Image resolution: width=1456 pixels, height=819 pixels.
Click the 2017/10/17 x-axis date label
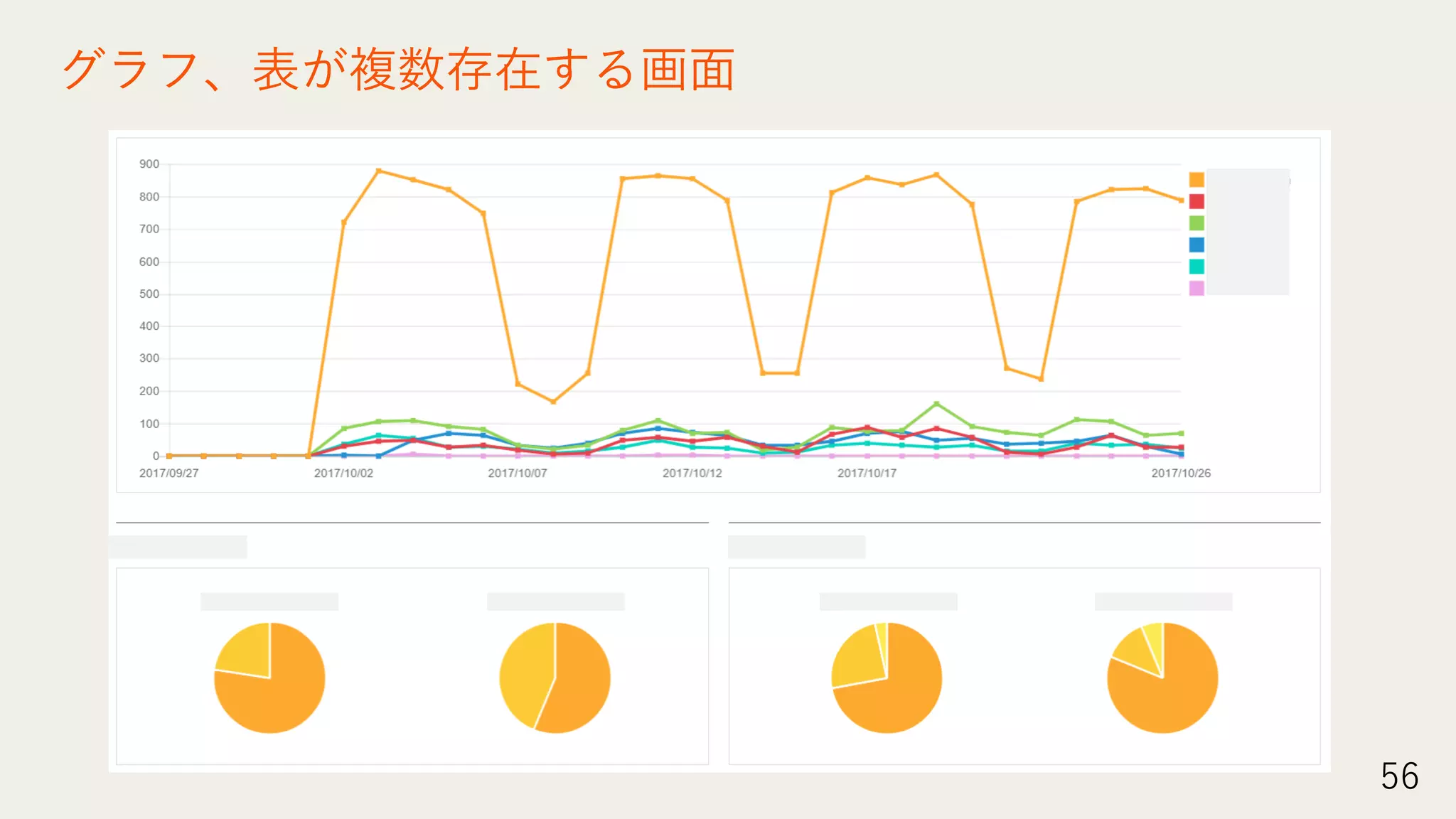coord(867,473)
